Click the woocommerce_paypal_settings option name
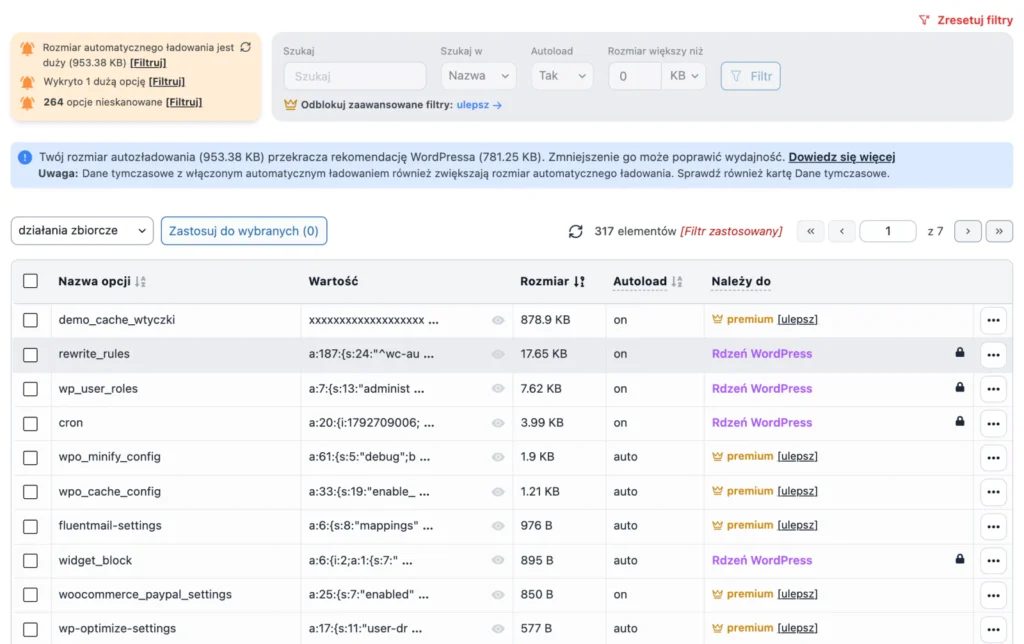 click(x=145, y=594)
